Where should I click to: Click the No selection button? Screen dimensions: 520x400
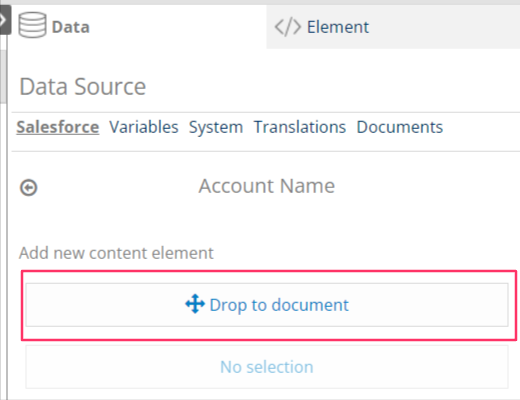[x=267, y=367]
